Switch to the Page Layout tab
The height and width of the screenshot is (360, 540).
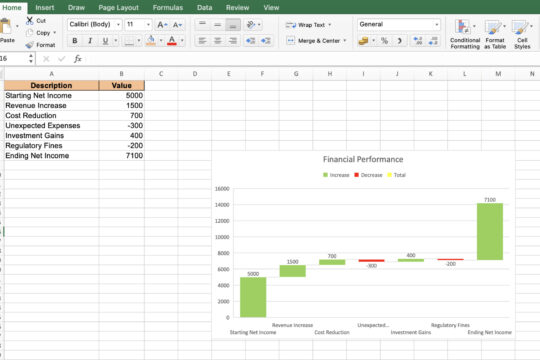[x=118, y=8]
